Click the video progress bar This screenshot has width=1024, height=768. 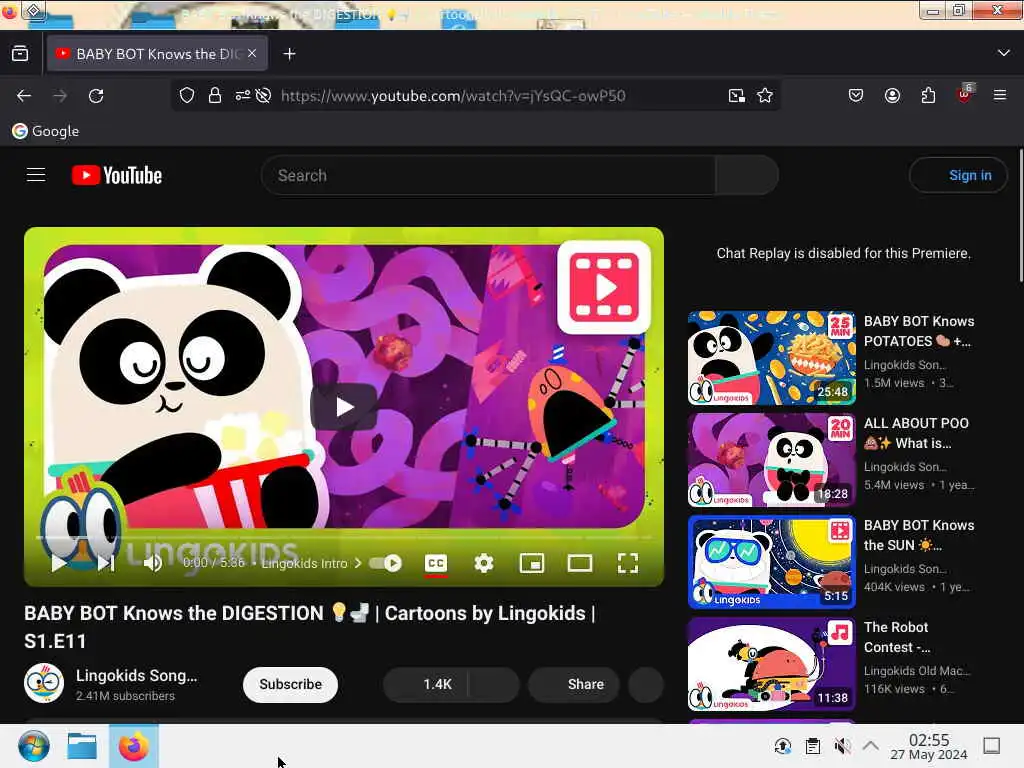tap(344, 537)
